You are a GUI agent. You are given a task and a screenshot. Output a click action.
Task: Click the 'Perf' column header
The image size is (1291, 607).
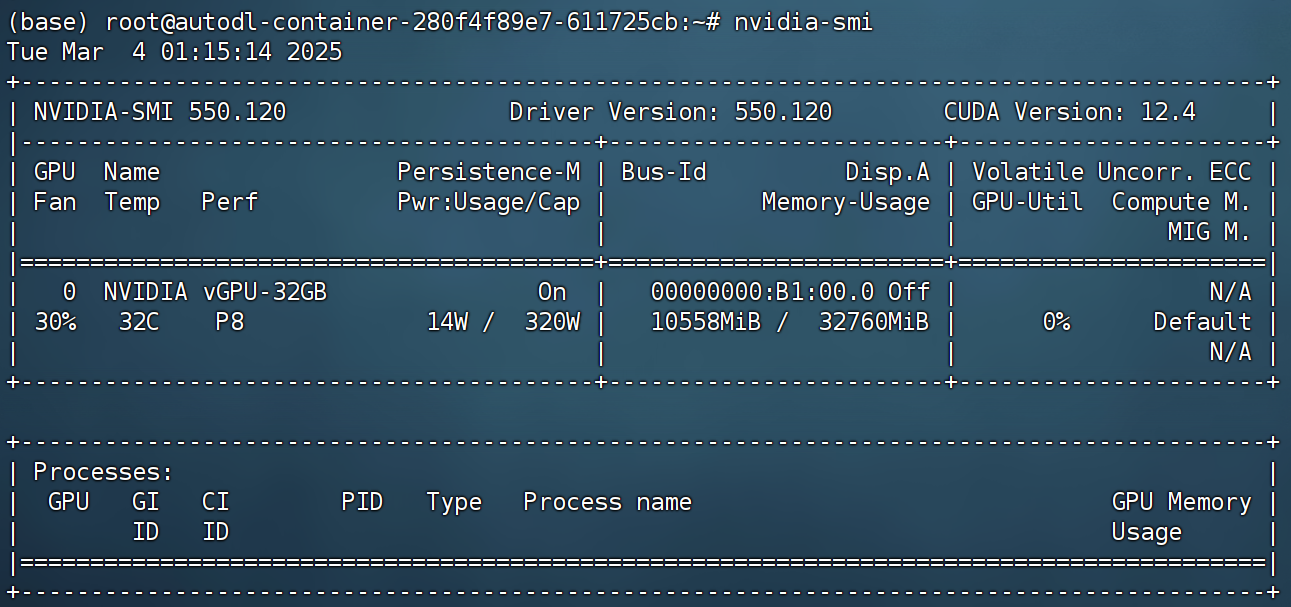tap(230, 202)
